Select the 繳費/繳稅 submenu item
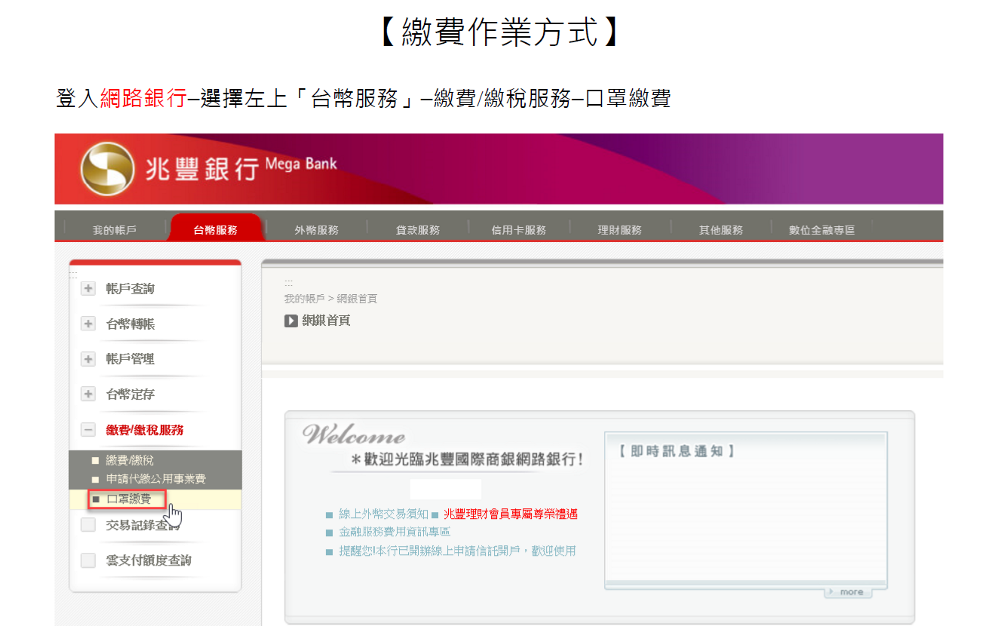1001x626 pixels. [130, 460]
